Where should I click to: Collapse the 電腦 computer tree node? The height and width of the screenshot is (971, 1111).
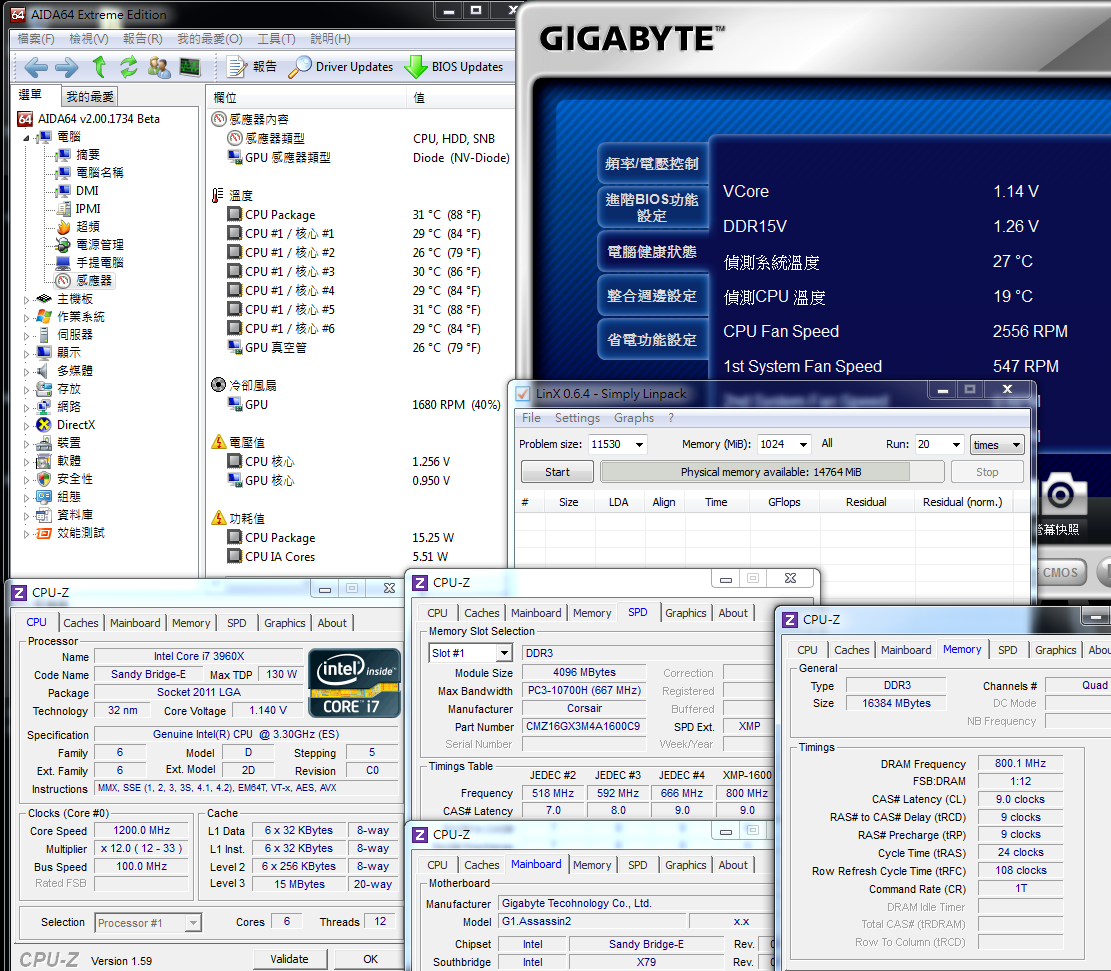click(26, 137)
